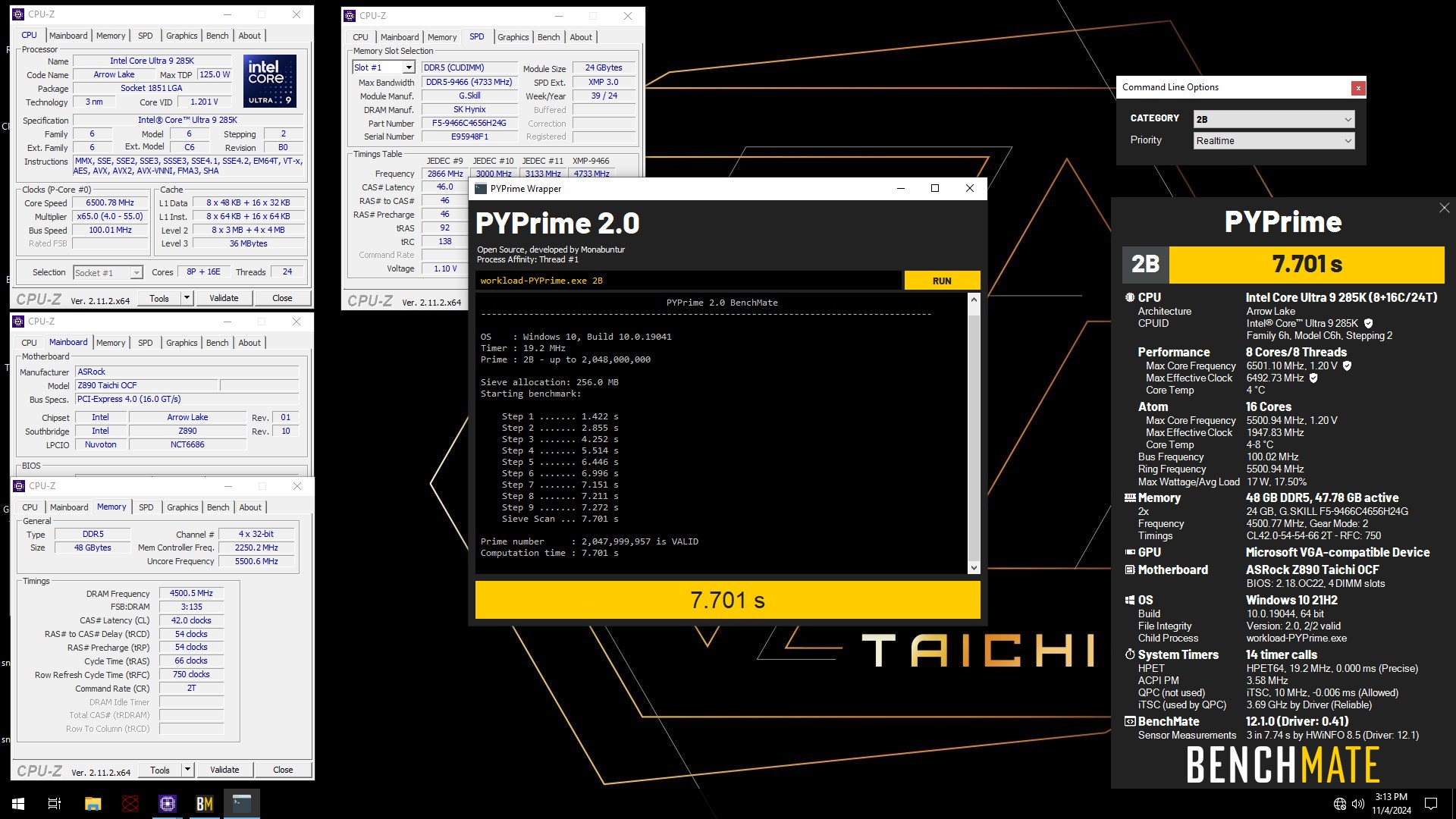Click the yellow RUN button
This screenshot has width=1456, height=819.
click(x=942, y=281)
